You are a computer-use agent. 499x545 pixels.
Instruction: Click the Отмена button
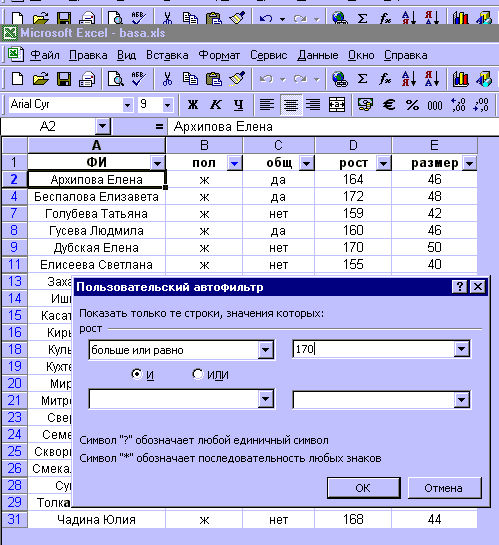(444, 488)
